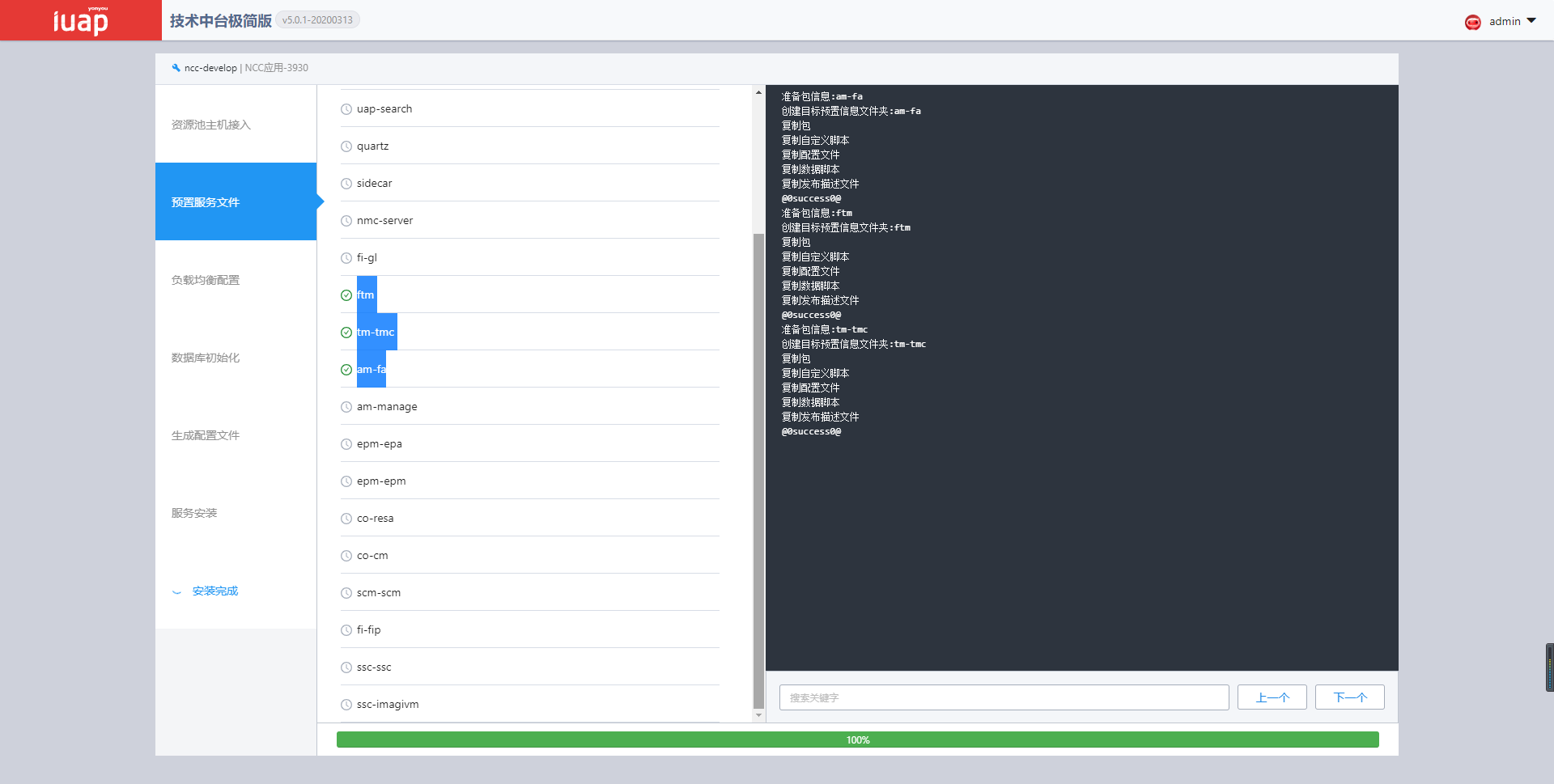Screen dimensions: 1554x784
Task: Click the service list scrollbar thumb
Action: pos(758,471)
